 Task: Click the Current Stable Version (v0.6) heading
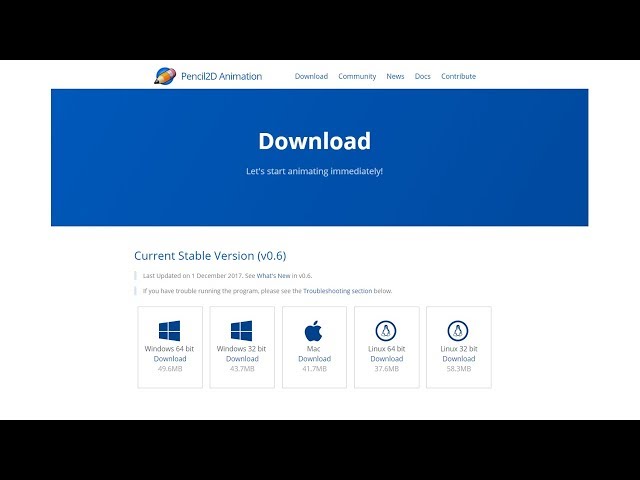[210, 256]
